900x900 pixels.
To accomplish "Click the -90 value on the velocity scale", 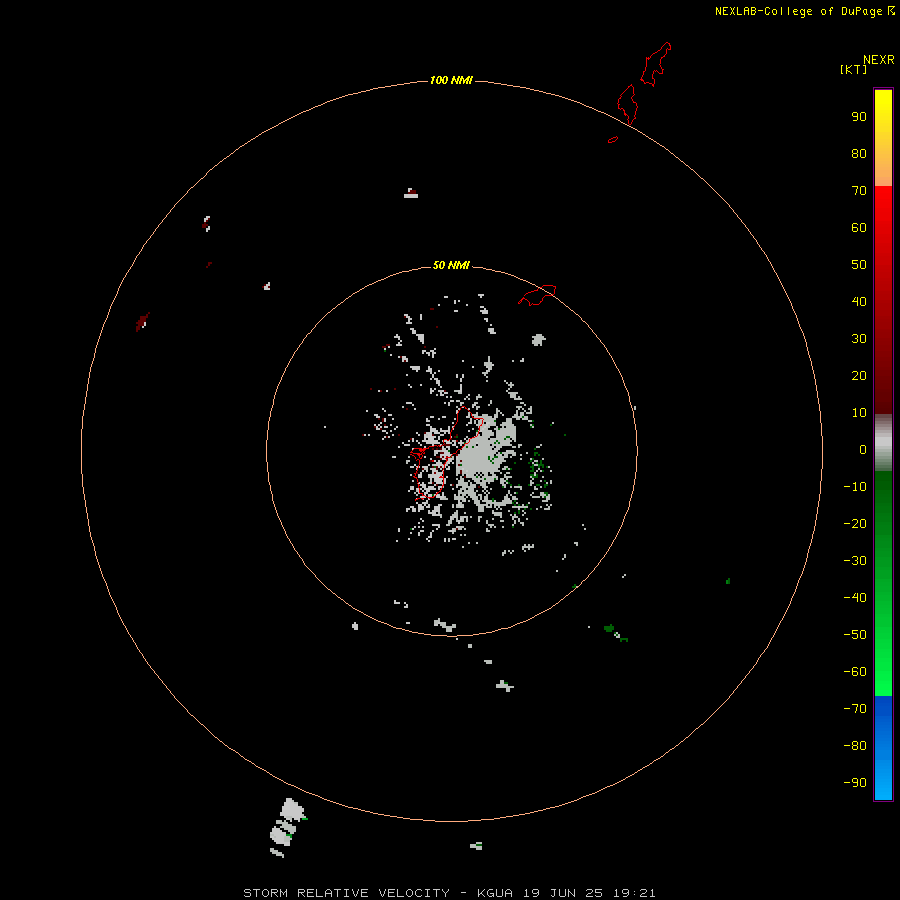I will [855, 782].
